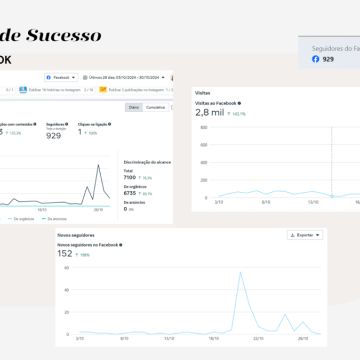360x360 pixels.
Task: Select the Diário view tab
Action: click(134, 107)
